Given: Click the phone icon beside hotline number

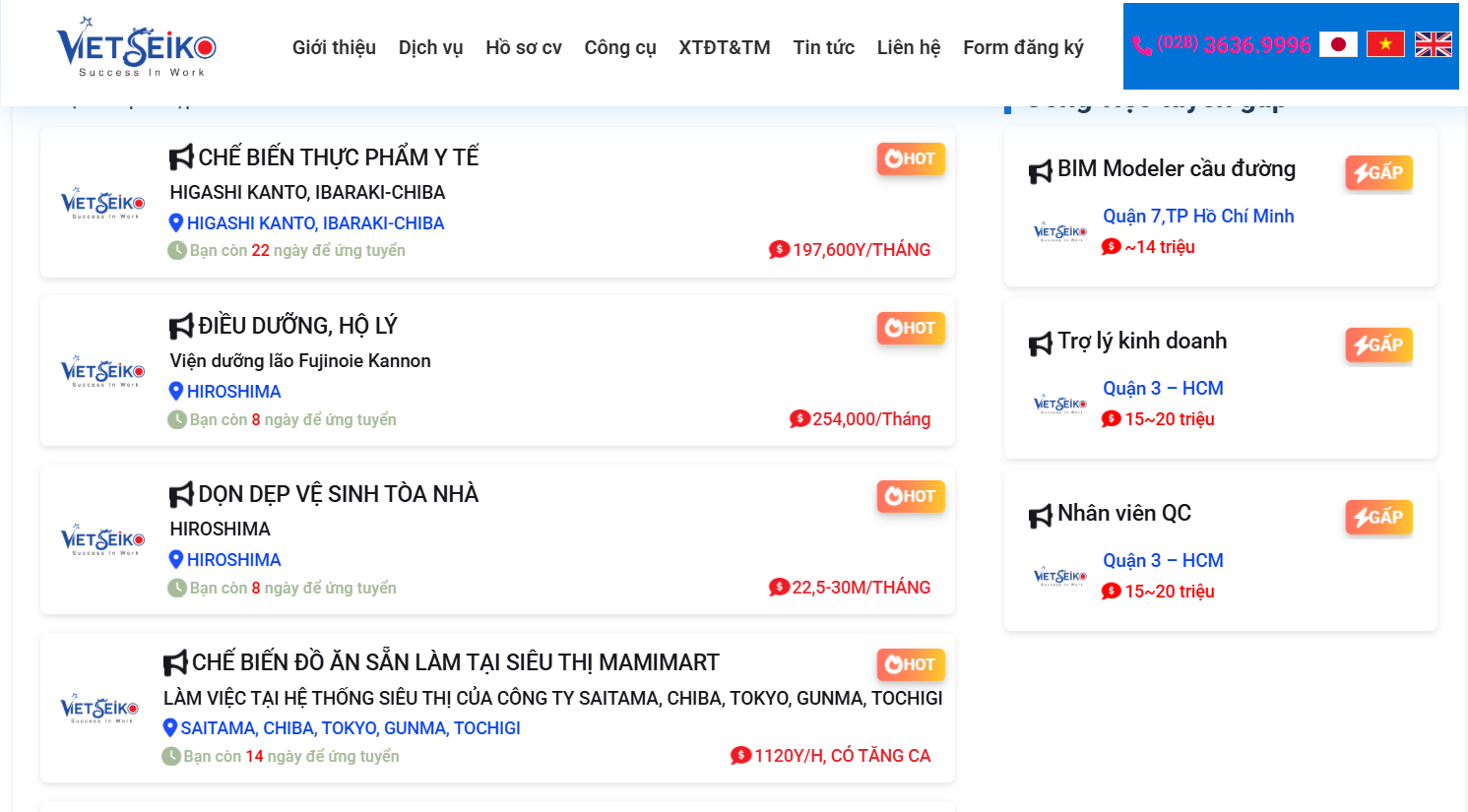Looking at the screenshot, I should click(1142, 45).
